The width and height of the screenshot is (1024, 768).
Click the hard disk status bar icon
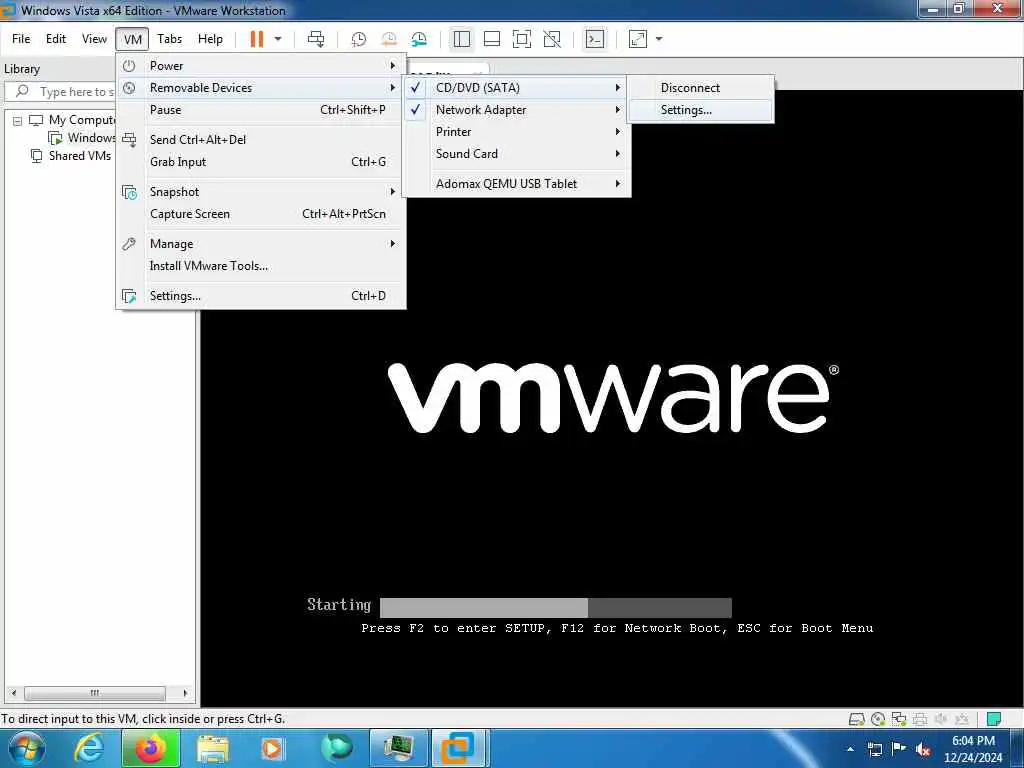coord(857,719)
